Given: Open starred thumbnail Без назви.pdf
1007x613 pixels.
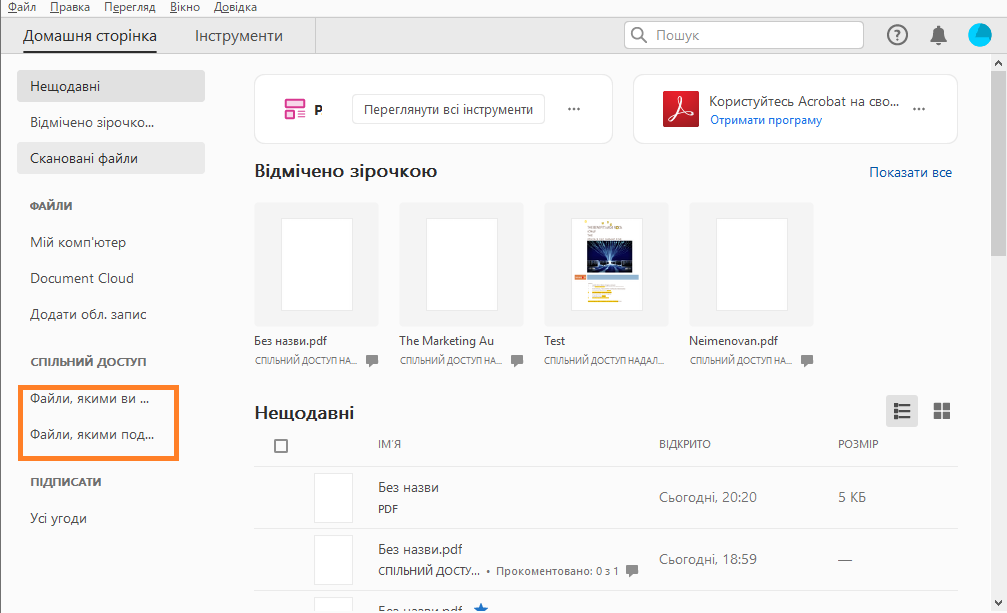Looking at the screenshot, I should pos(317,264).
